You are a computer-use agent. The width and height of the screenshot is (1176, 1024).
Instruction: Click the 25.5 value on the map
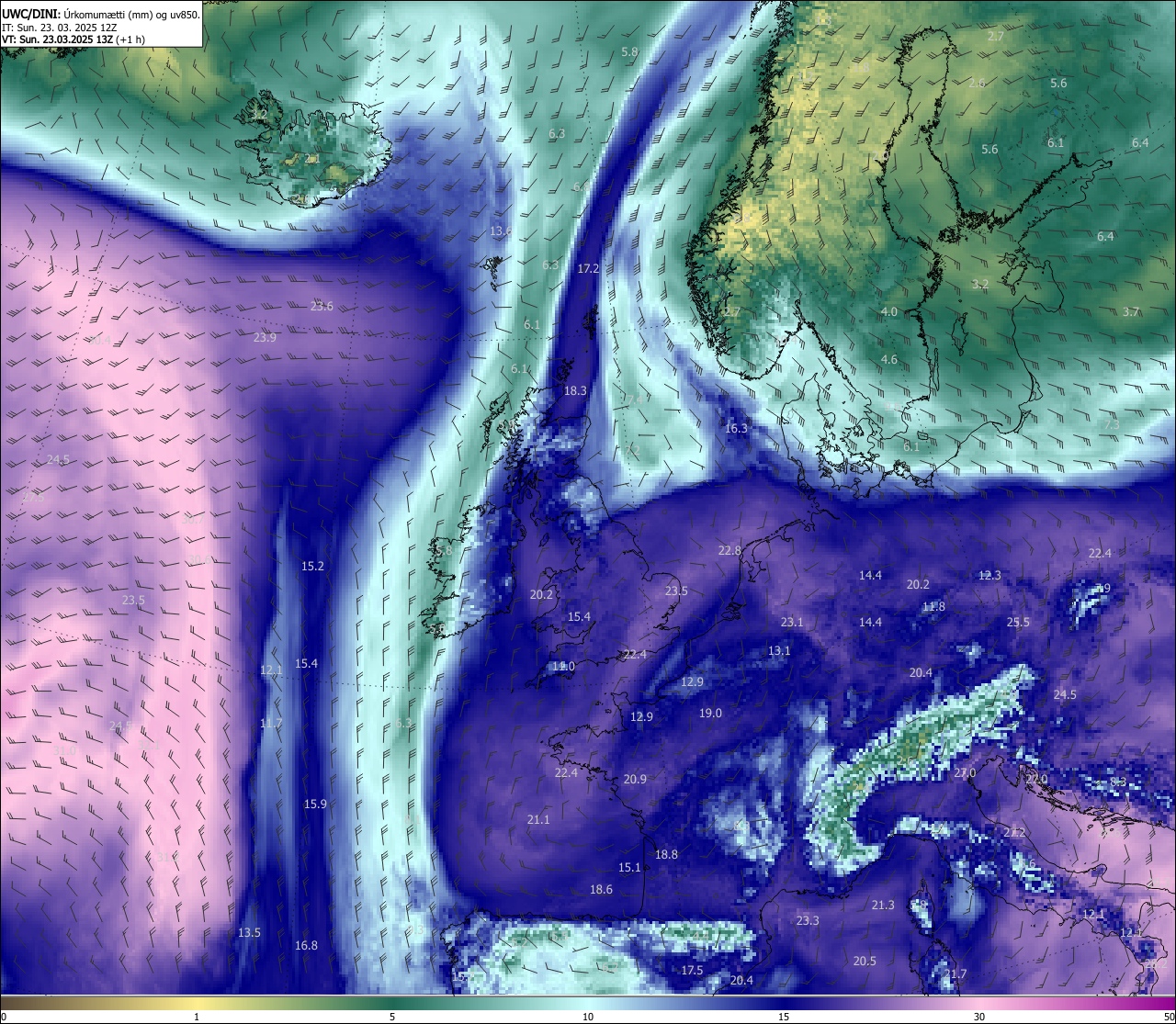[x=1018, y=622]
